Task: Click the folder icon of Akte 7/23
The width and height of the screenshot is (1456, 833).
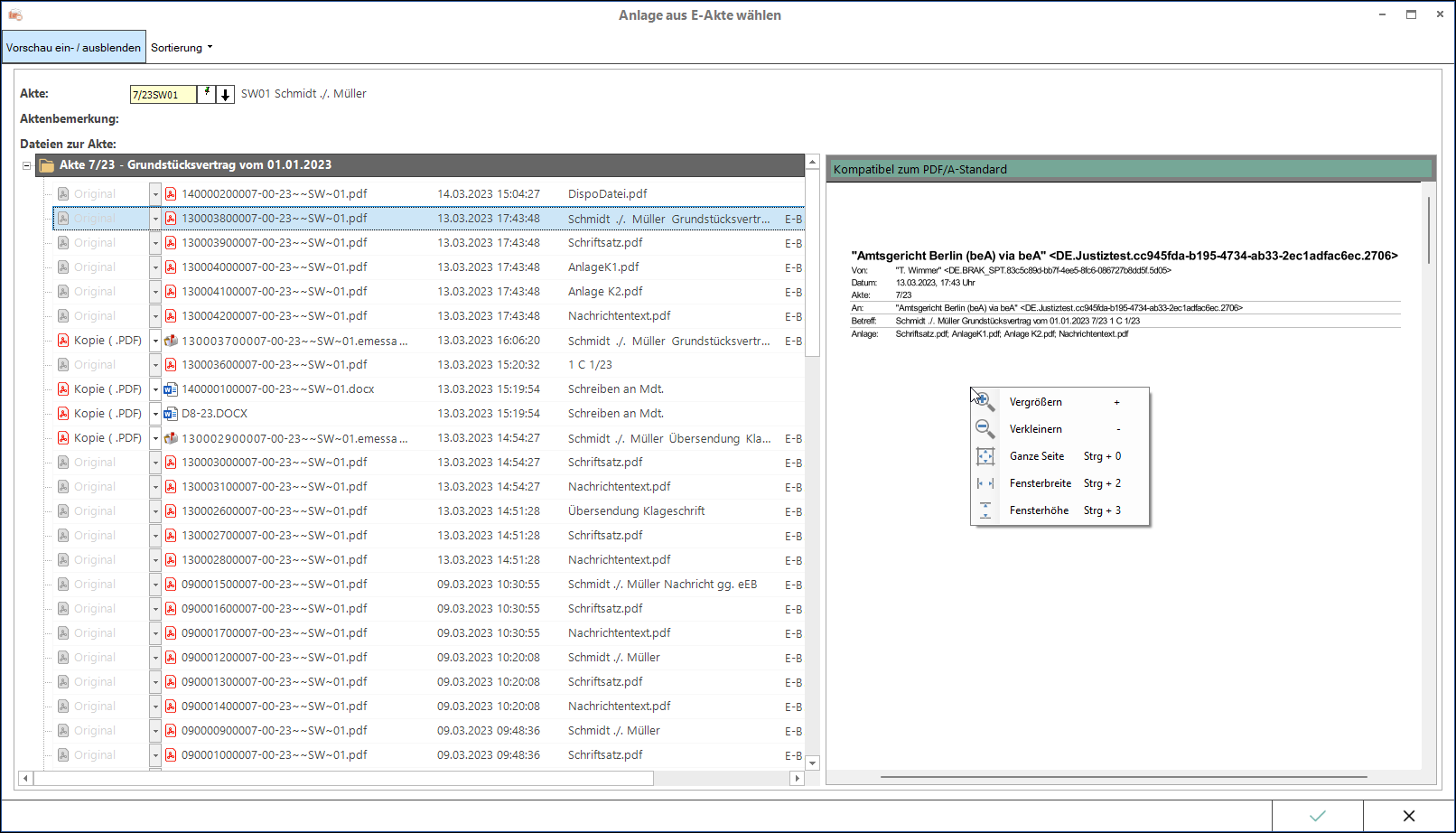Action: 46,165
